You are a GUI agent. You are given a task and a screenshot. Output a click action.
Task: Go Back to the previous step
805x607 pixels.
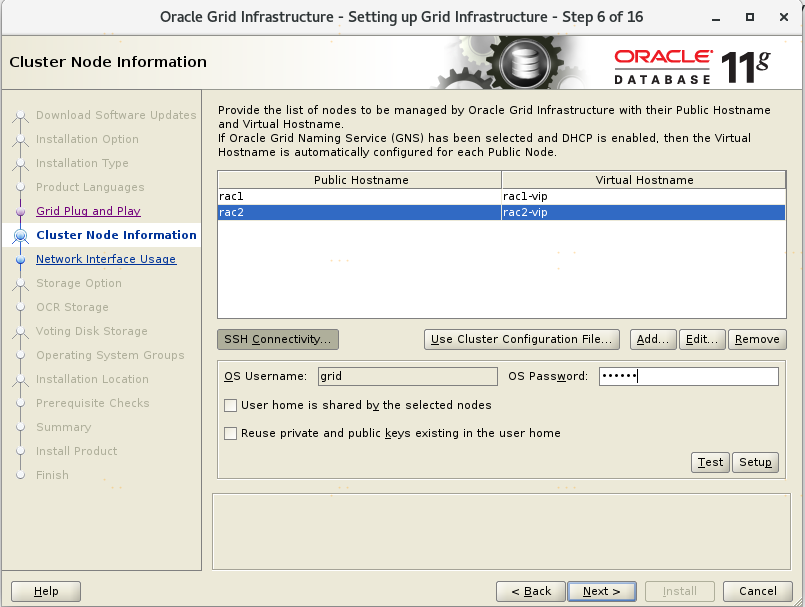[x=530, y=591]
